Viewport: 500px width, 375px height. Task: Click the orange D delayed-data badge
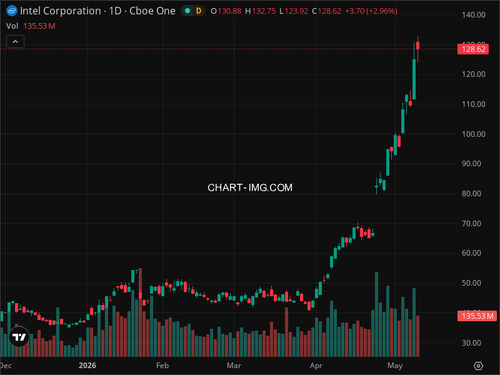click(199, 11)
